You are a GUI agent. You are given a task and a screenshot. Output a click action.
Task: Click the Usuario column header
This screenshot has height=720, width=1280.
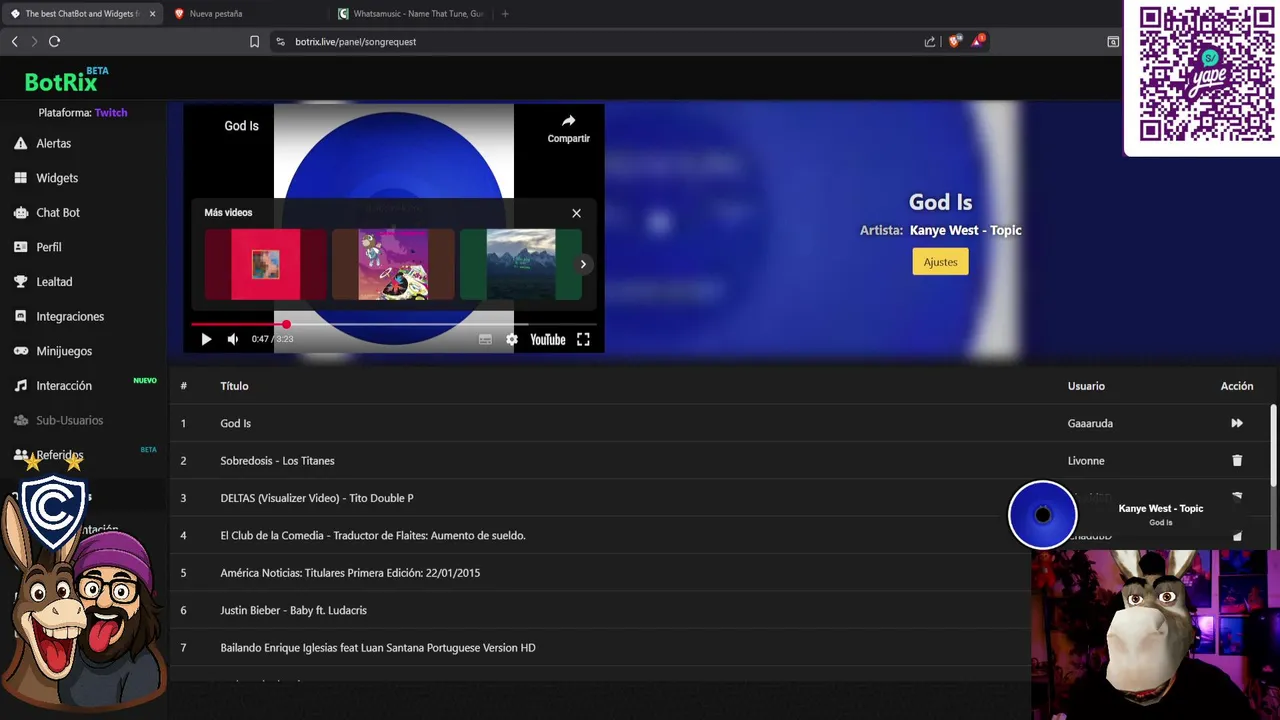(x=1086, y=386)
